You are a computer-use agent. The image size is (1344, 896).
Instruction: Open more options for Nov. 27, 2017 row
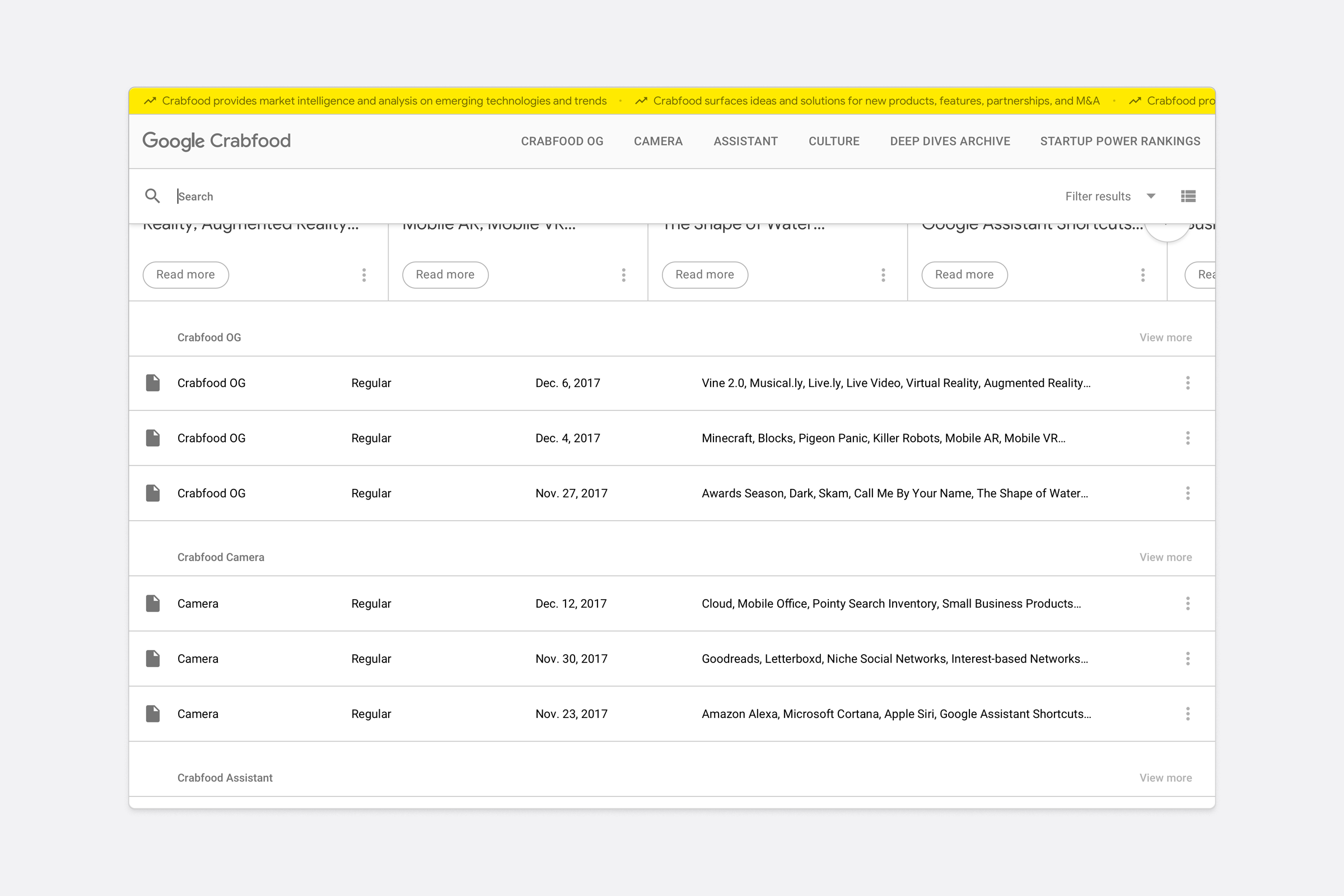tap(1187, 493)
